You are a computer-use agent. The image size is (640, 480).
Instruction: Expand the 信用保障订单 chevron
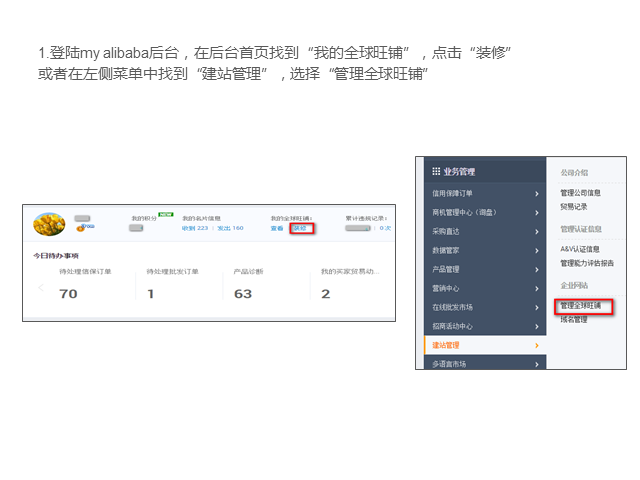point(537,194)
